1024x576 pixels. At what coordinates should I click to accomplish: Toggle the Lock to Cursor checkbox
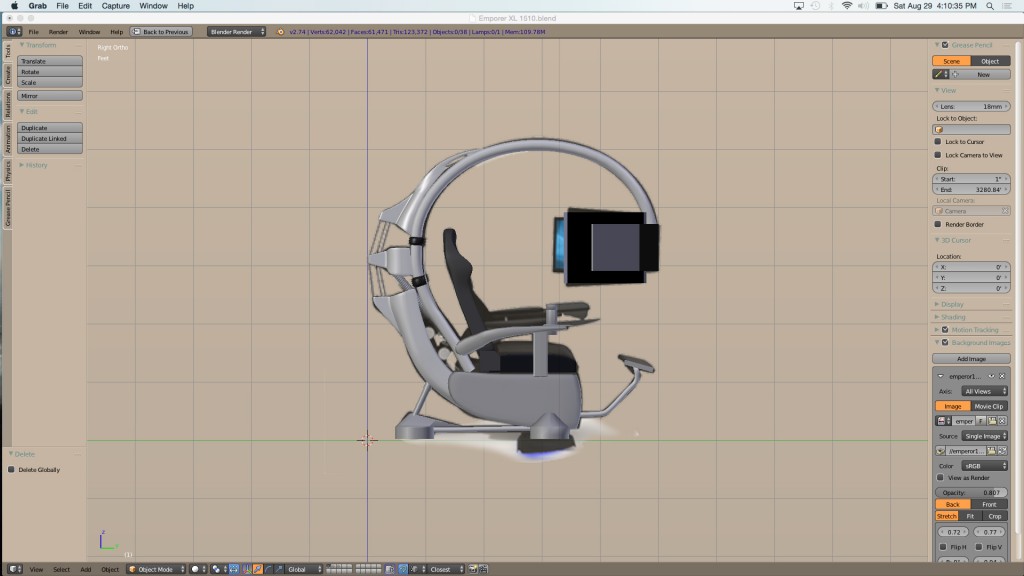[x=938, y=141]
